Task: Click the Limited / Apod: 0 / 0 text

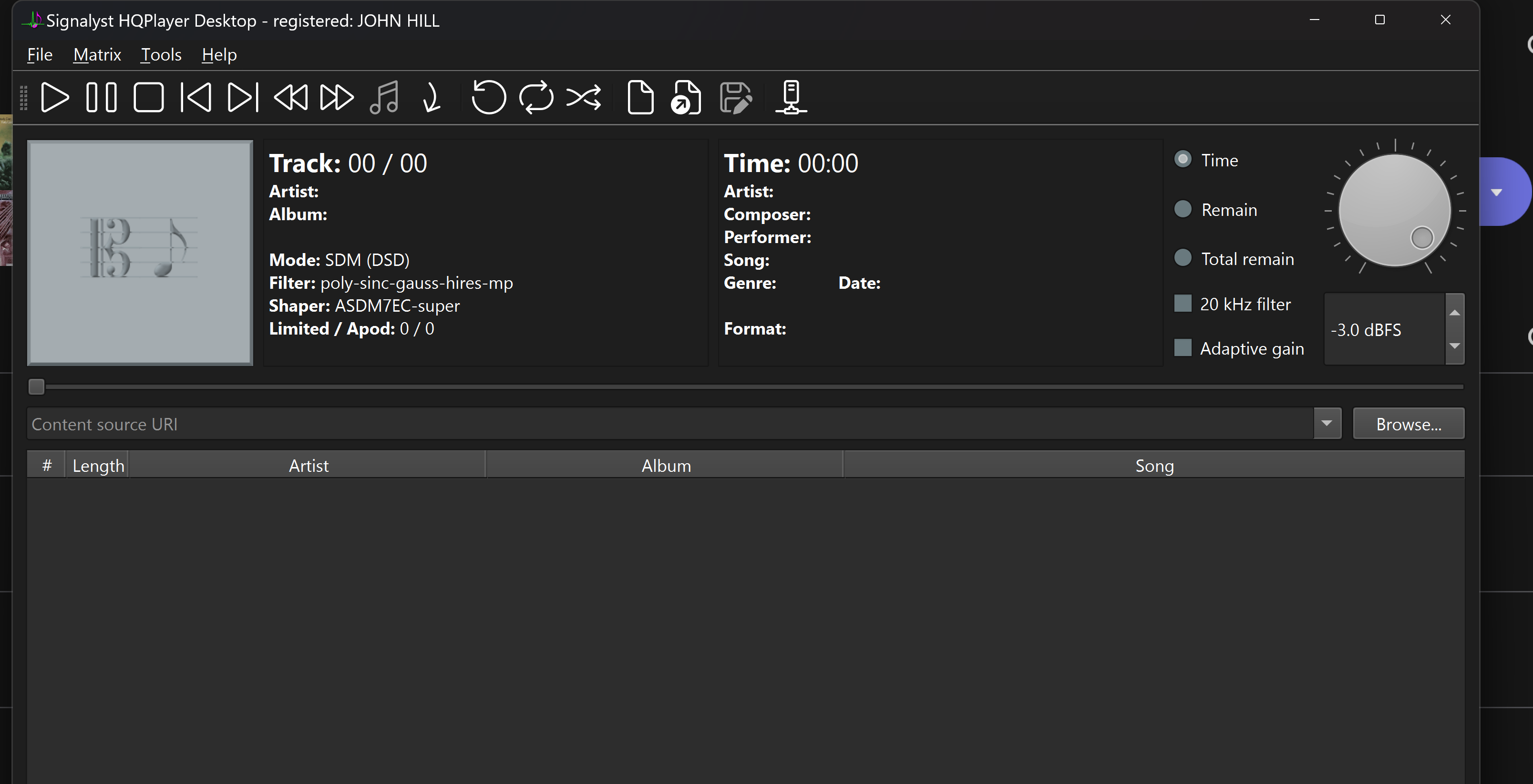Action: (351, 328)
